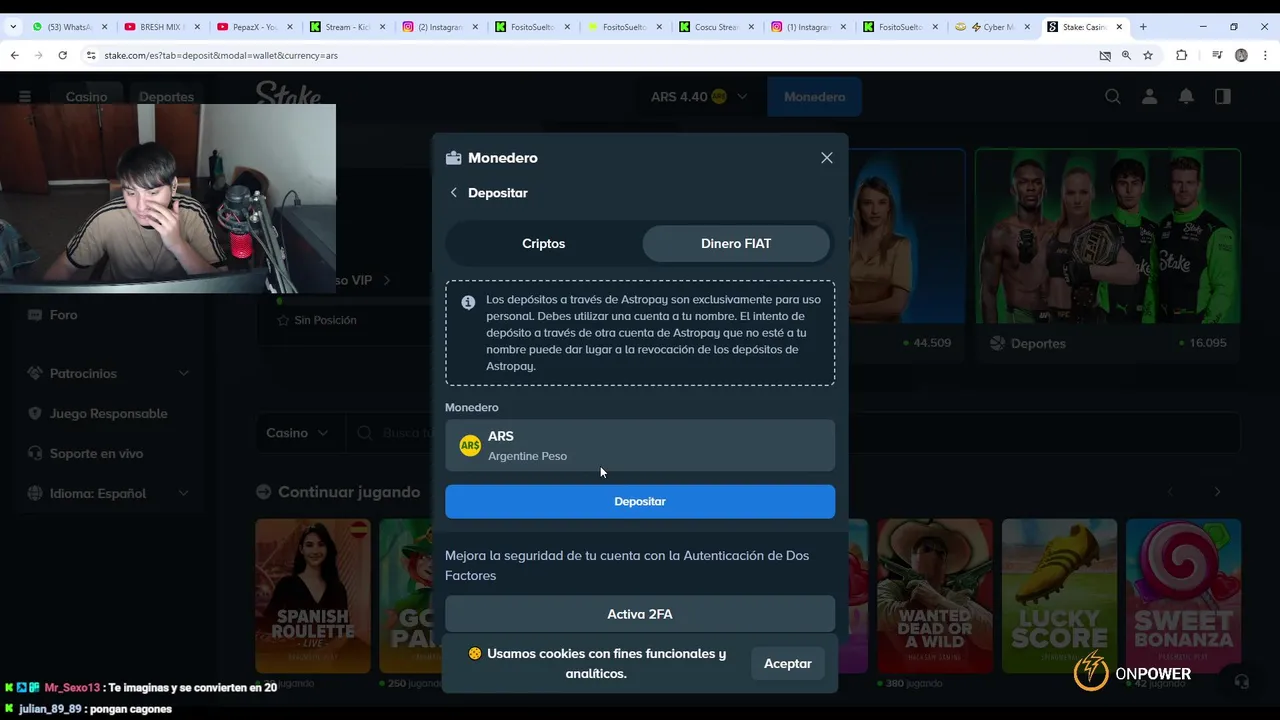Viewport: 1280px width, 720px height.
Task: Open the browser extensions puzzle icon
Action: 1181,55
